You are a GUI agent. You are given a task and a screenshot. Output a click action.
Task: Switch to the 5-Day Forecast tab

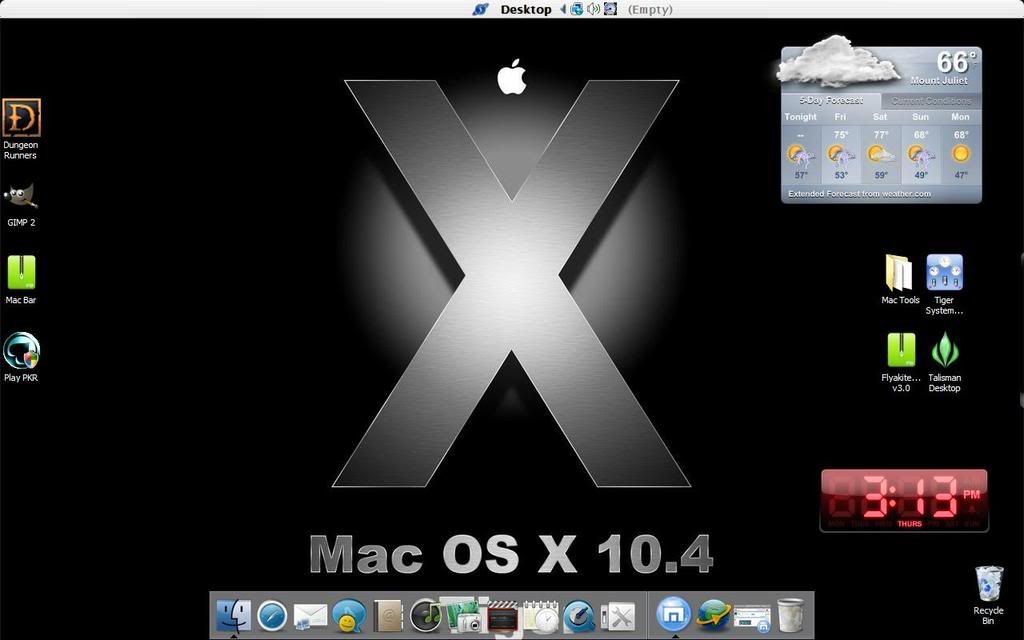[x=831, y=101]
